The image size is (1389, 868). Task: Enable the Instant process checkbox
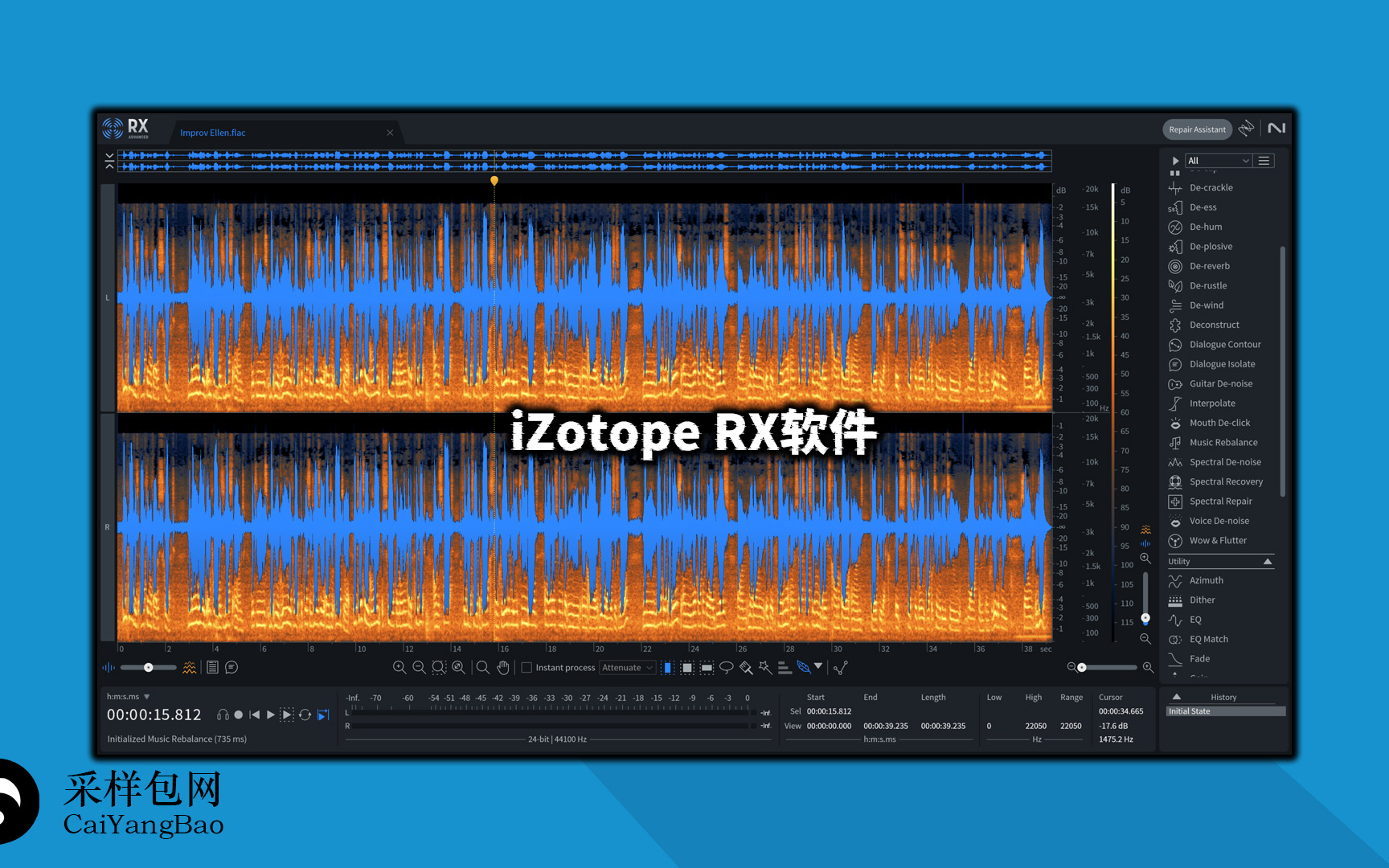(x=527, y=668)
